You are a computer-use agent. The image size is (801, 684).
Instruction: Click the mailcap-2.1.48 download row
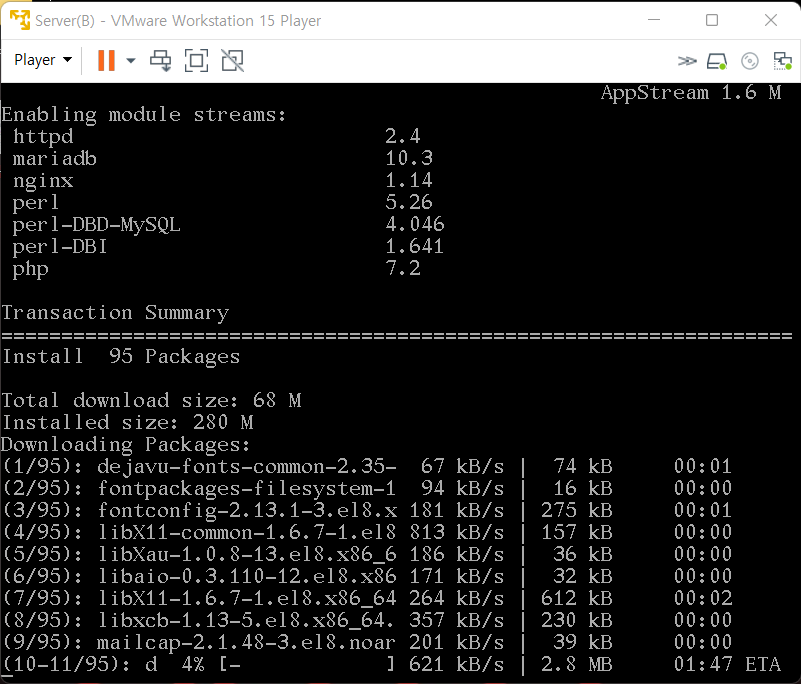367,642
